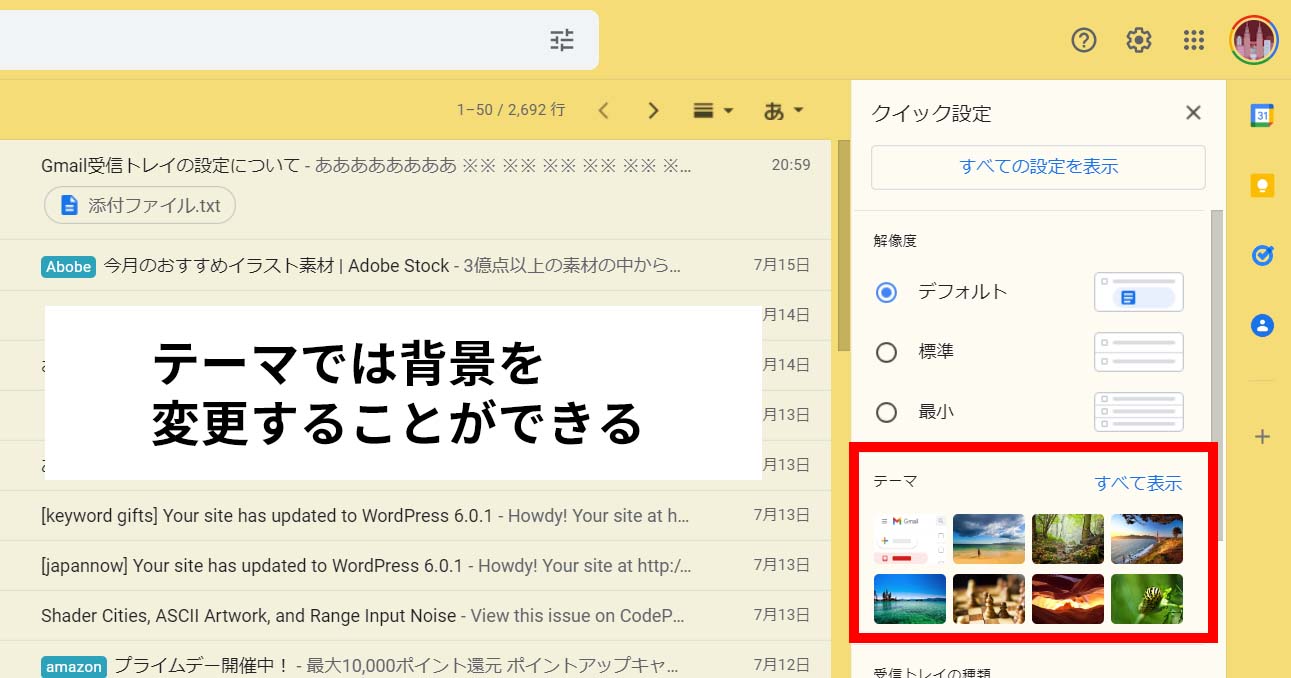The image size is (1291, 678).
Task: Click the 標準 density preview image
Action: [1139, 352]
